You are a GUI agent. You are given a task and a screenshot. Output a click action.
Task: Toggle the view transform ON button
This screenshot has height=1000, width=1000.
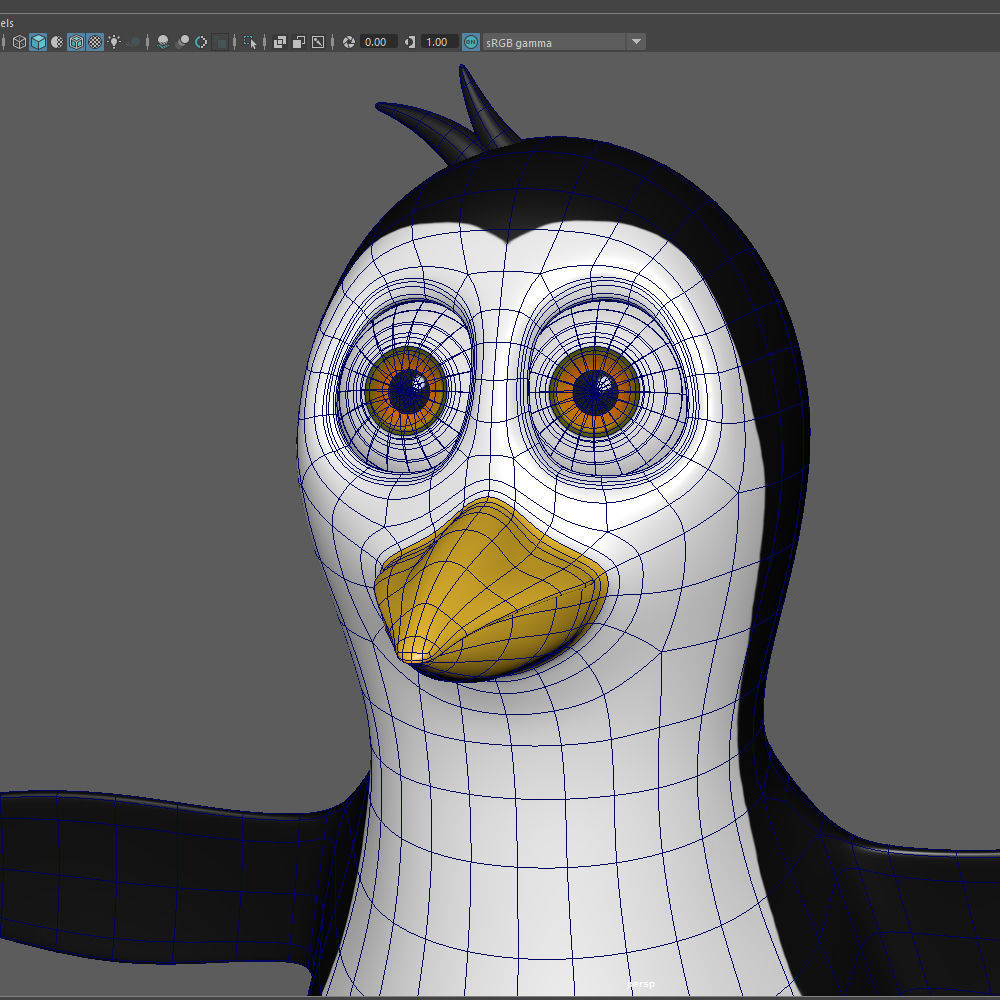(x=471, y=42)
